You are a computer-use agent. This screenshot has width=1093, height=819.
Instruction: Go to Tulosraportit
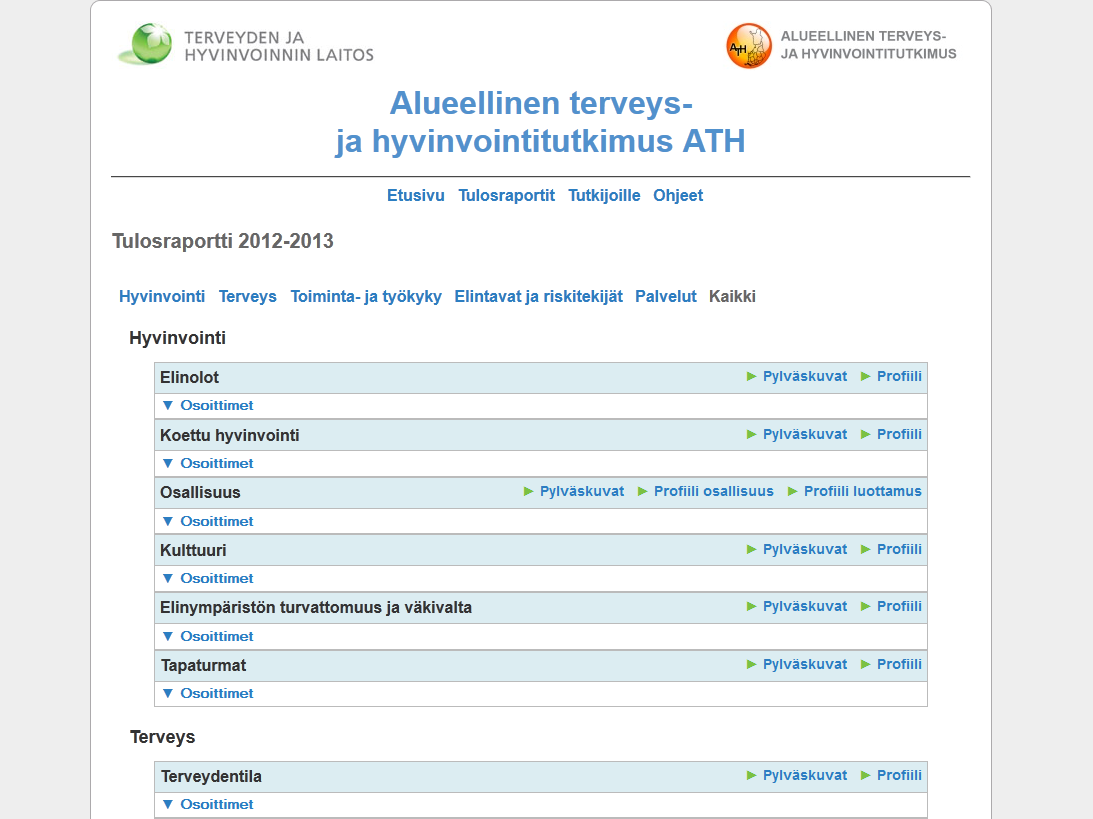pos(506,195)
